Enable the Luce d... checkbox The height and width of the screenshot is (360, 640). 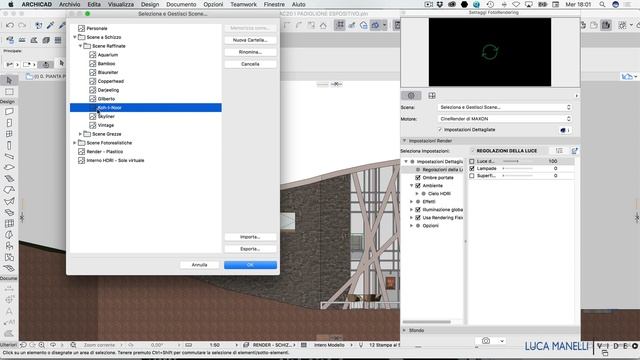pyautogui.click(x=472, y=162)
